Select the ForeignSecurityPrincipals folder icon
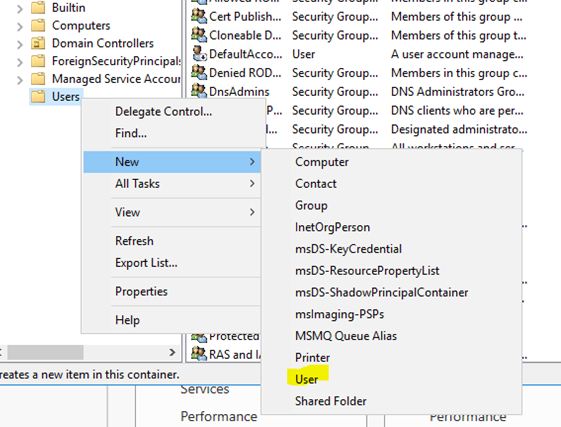The height and width of the screenshot is (427, 561). pyautogui.click(x=38, y=61)
